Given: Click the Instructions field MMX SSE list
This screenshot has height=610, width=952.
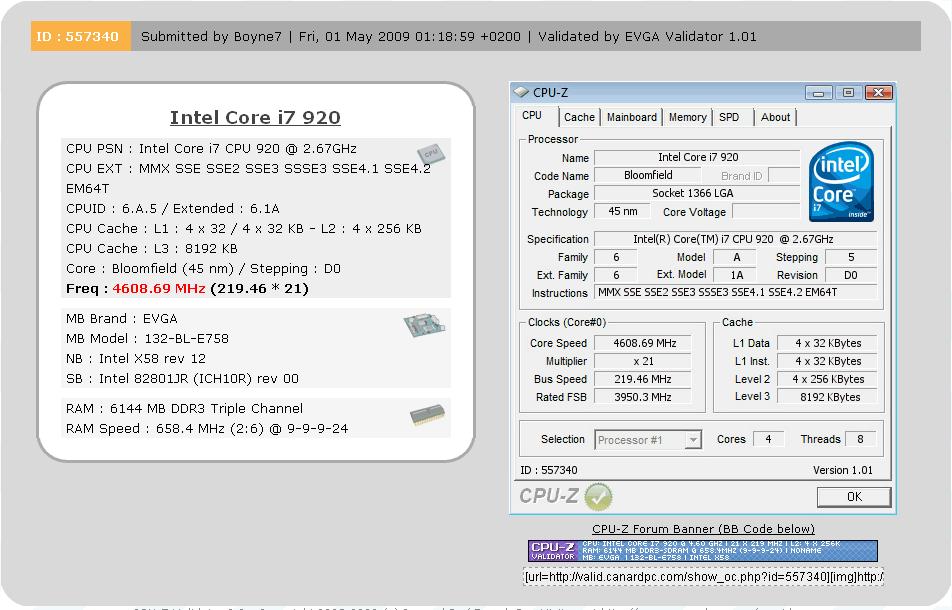Looking at the screenshot, I should pos(735,293).
